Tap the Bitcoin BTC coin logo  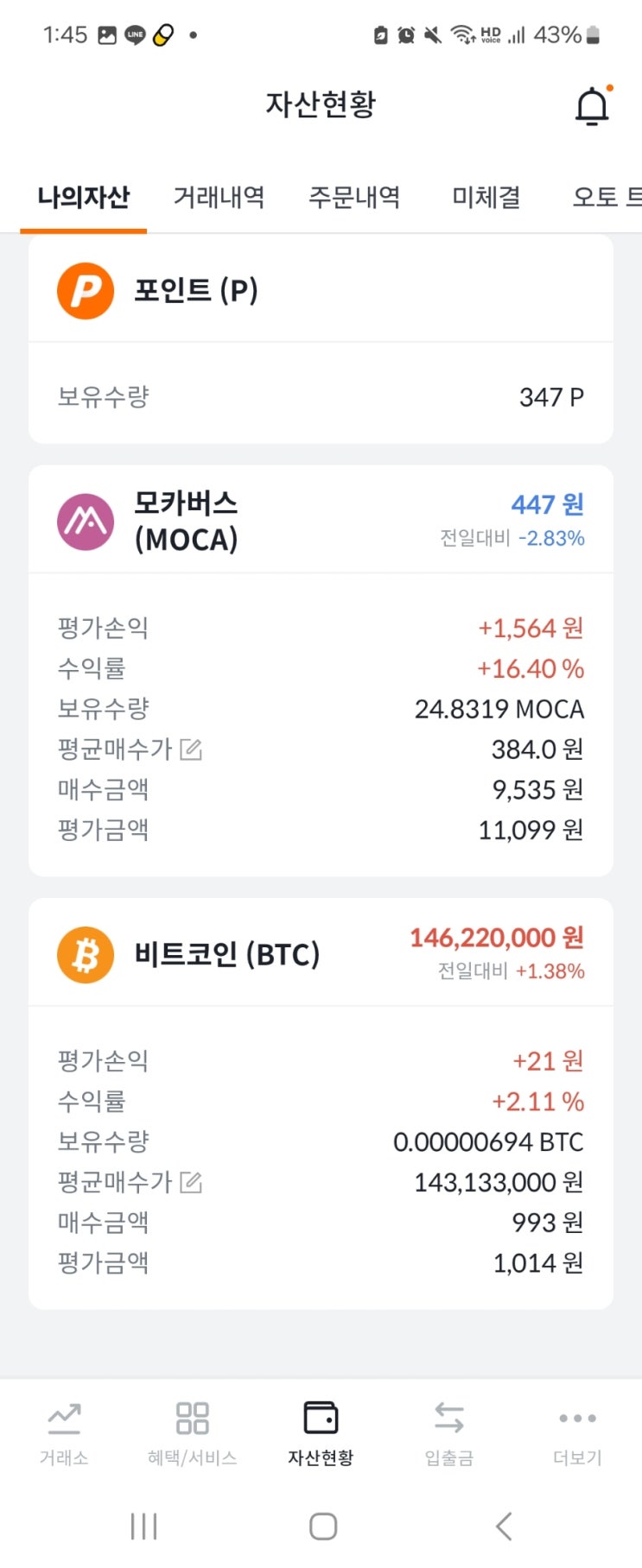point(86,955)
